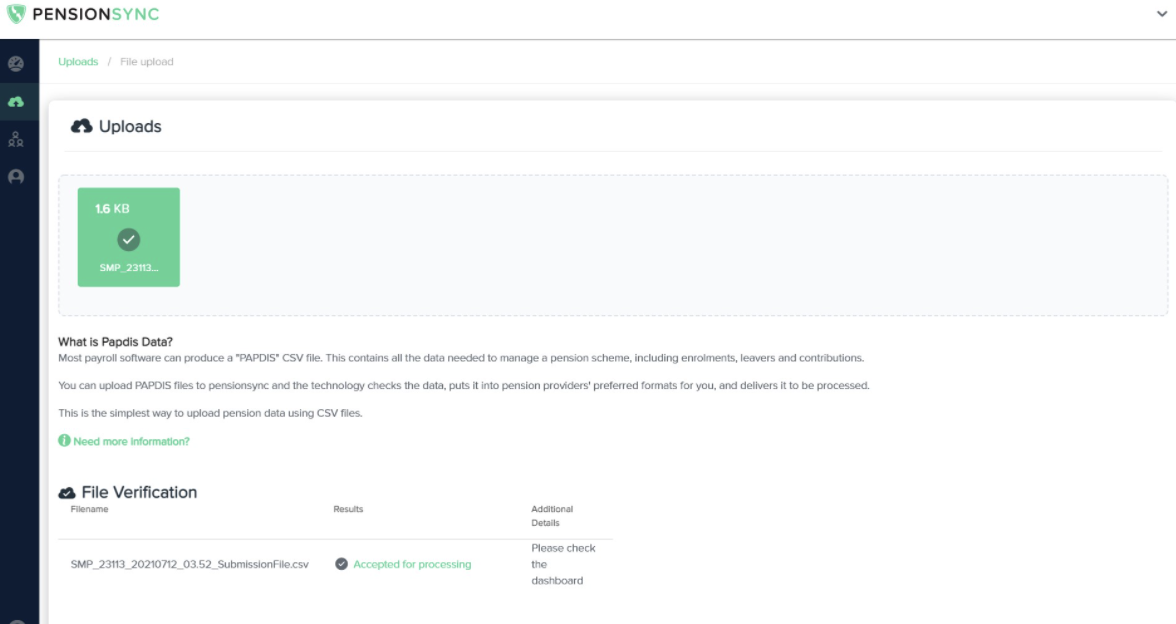Select the 'File upload' breadcrumb item
Image resolution: width=1176 pixels, height=624 pixels.
click(x=146, y=61)
